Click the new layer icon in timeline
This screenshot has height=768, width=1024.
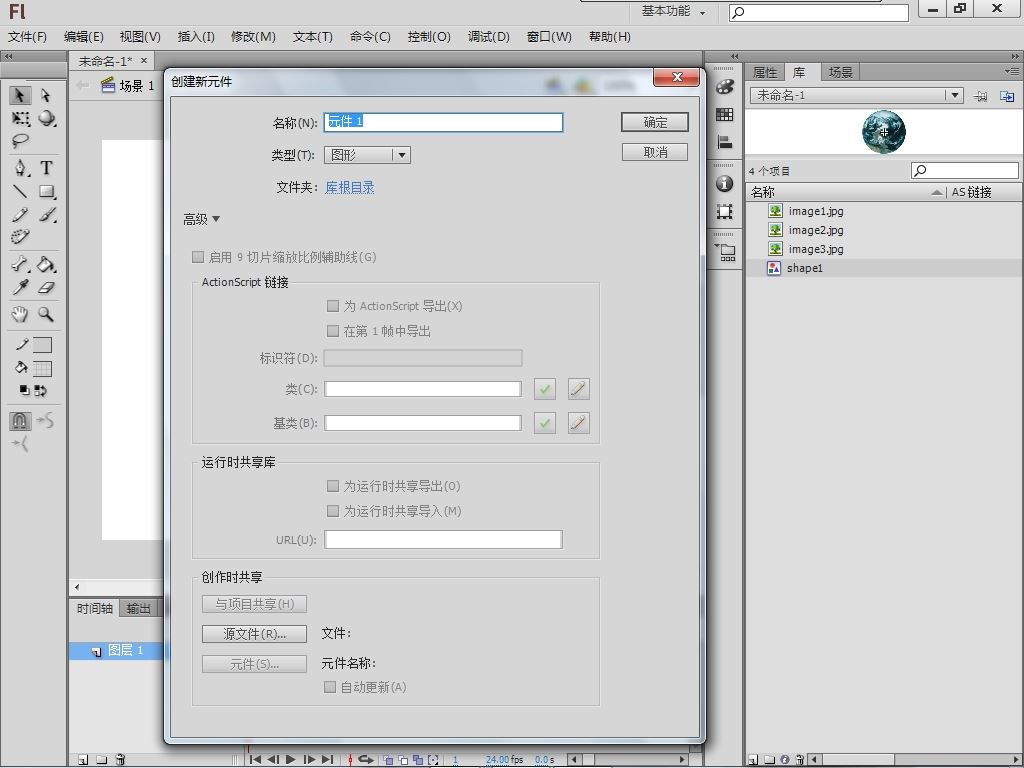pyautogui.click(x=83, y=760)
